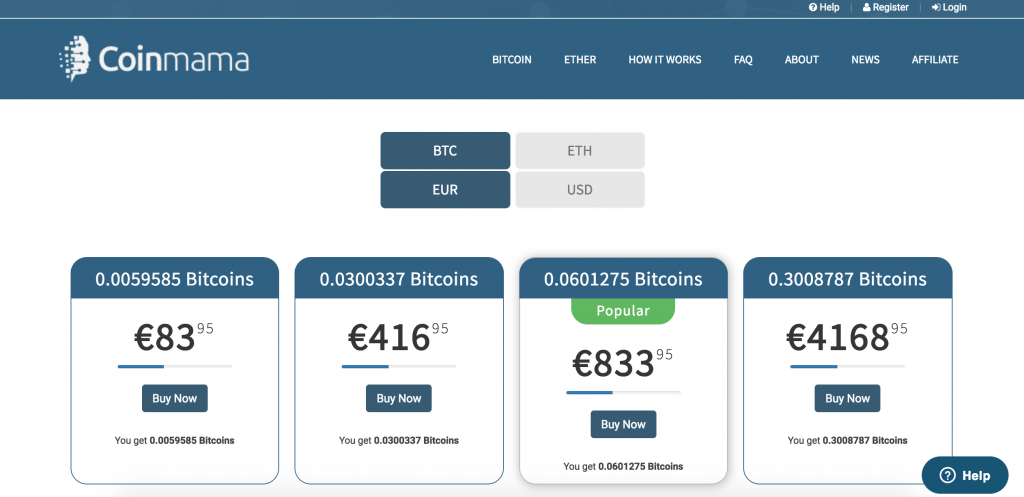Image resolution: width=1024 pixels, height=497 pixels.
Task: Click progress bar under €83 price
Action: [174, 366]
